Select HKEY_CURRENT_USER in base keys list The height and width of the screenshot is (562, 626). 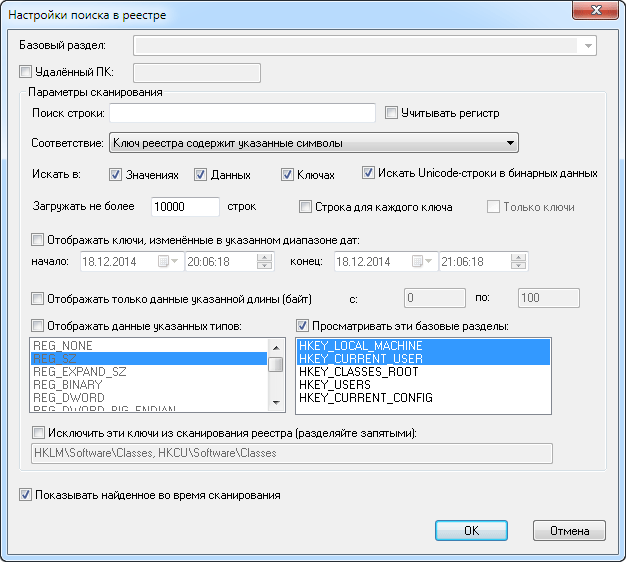click(x=423, y=358)
